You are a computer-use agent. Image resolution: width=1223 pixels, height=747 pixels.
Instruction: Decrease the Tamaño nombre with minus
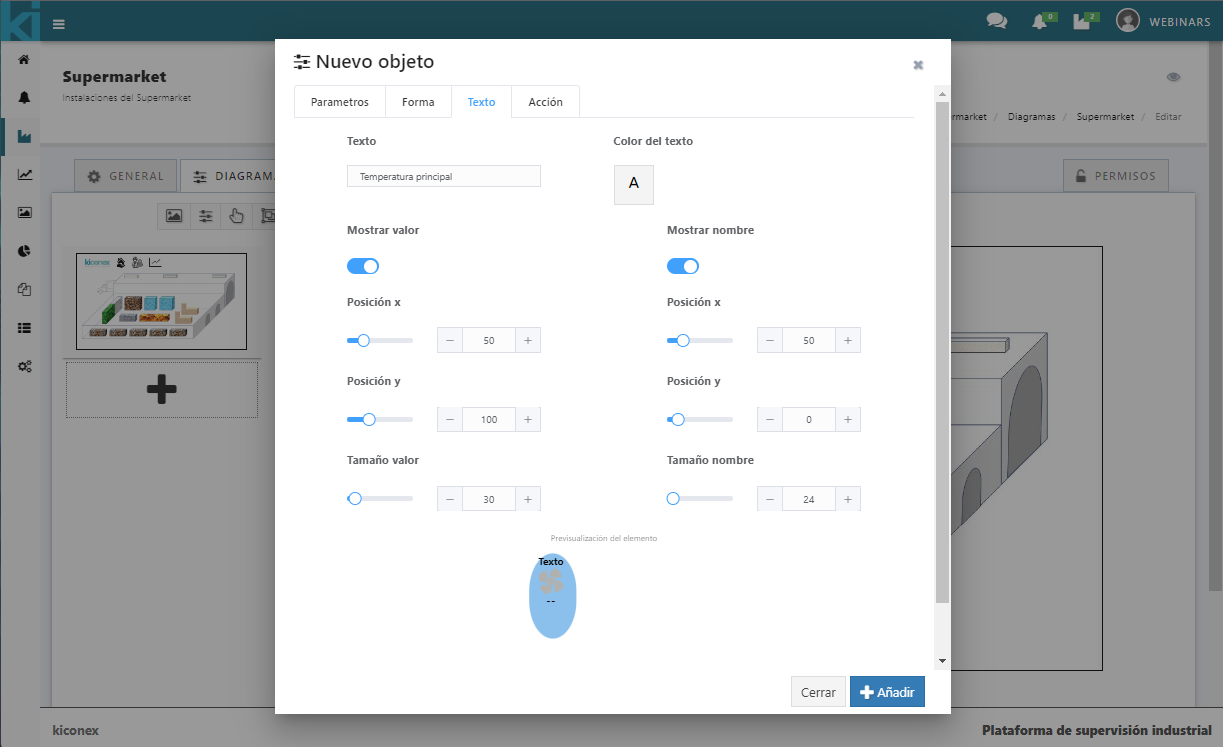coord(770,499)
